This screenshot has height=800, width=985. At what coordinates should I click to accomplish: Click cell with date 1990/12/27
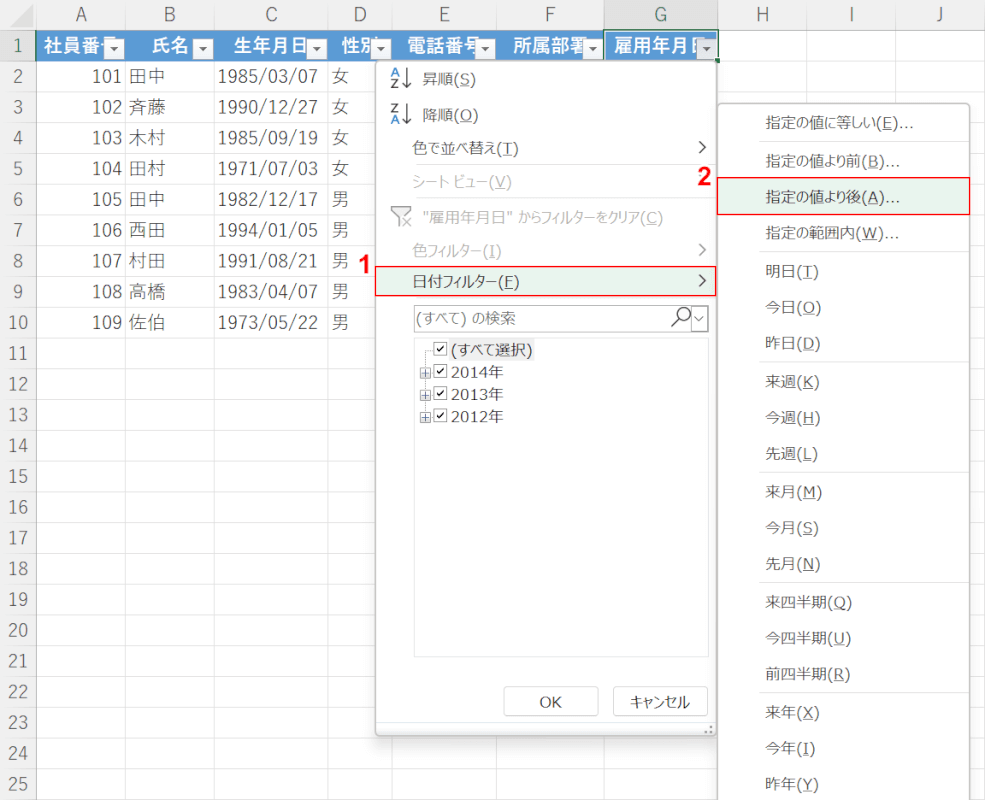coord(271,107)
